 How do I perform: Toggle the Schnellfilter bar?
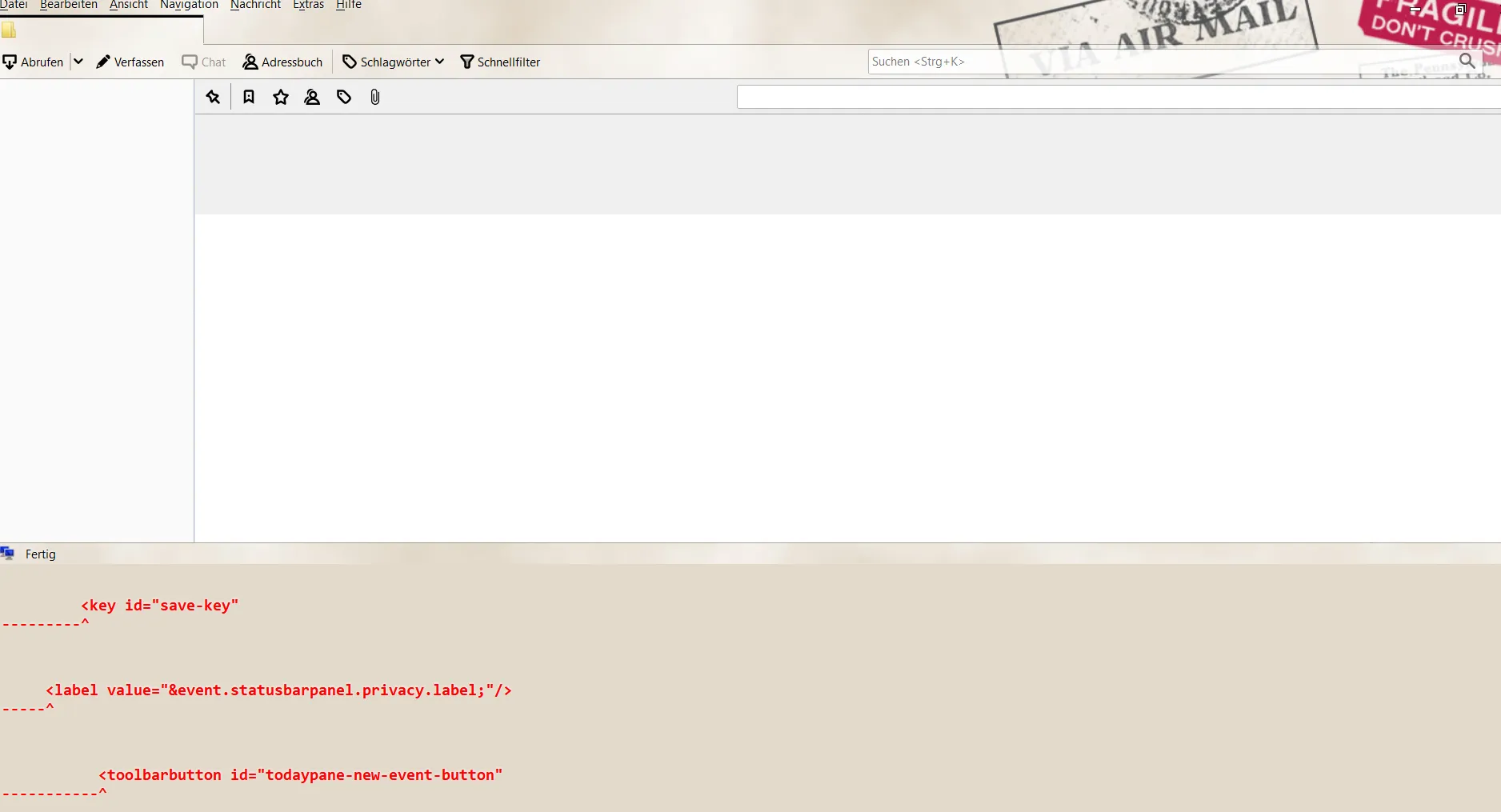500,62
